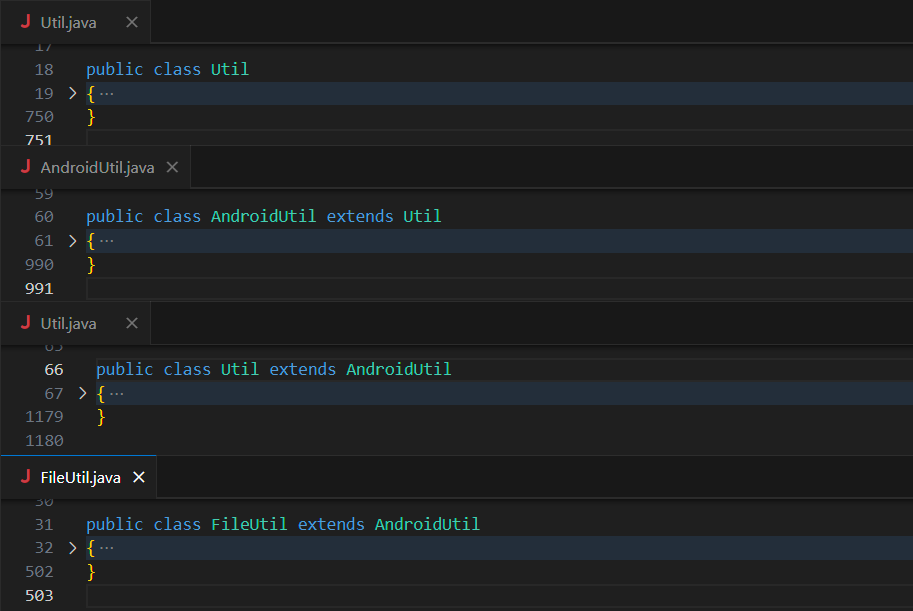
Task: Switch to the AndroidUtil.java tab
Action: click(x=97, y=167)
